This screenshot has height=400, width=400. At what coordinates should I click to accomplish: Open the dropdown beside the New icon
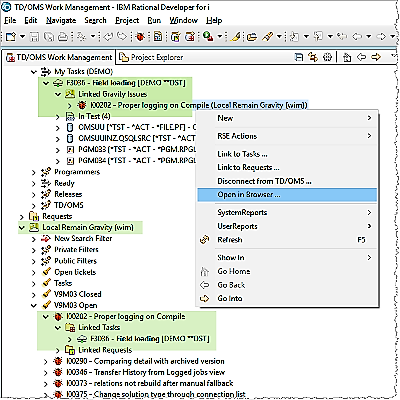[x=22, y=36]
